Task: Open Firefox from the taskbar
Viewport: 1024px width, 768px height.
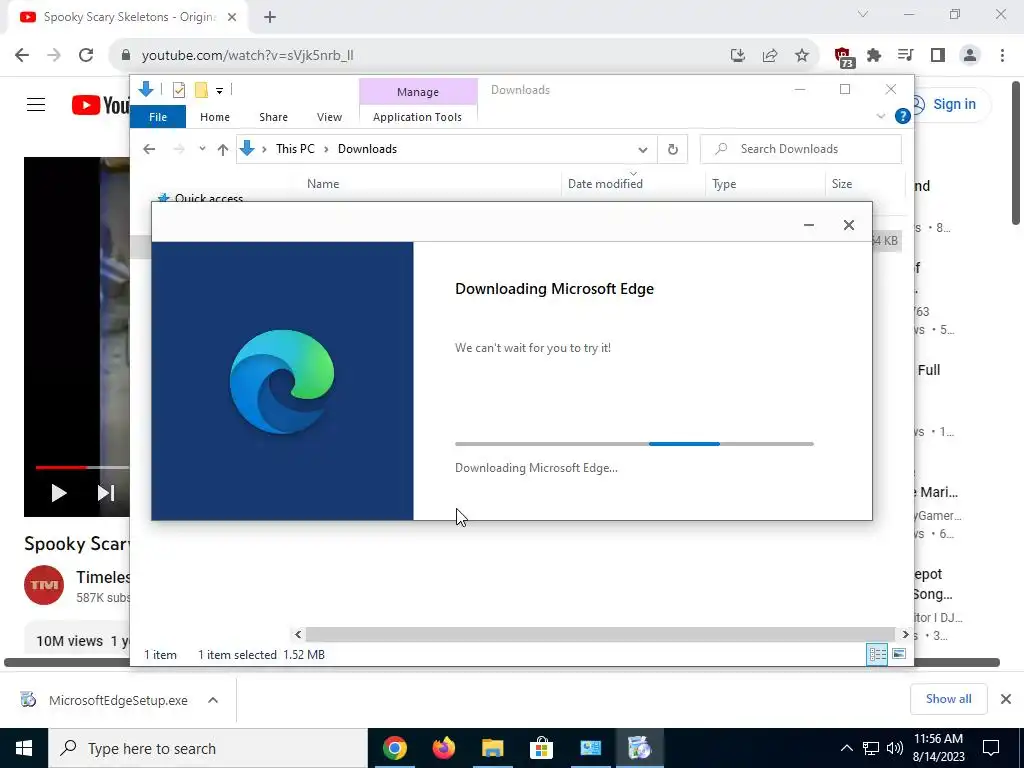Action: click(x=443, y=748)
